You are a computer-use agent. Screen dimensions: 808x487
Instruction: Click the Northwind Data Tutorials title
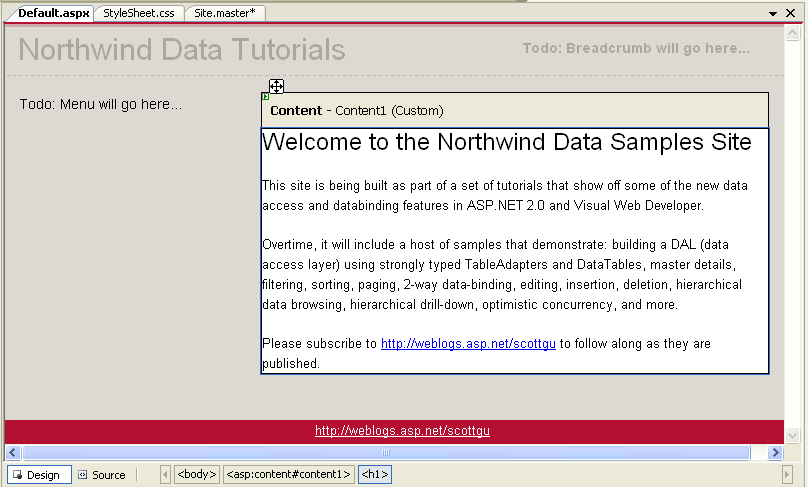point(182,50)
